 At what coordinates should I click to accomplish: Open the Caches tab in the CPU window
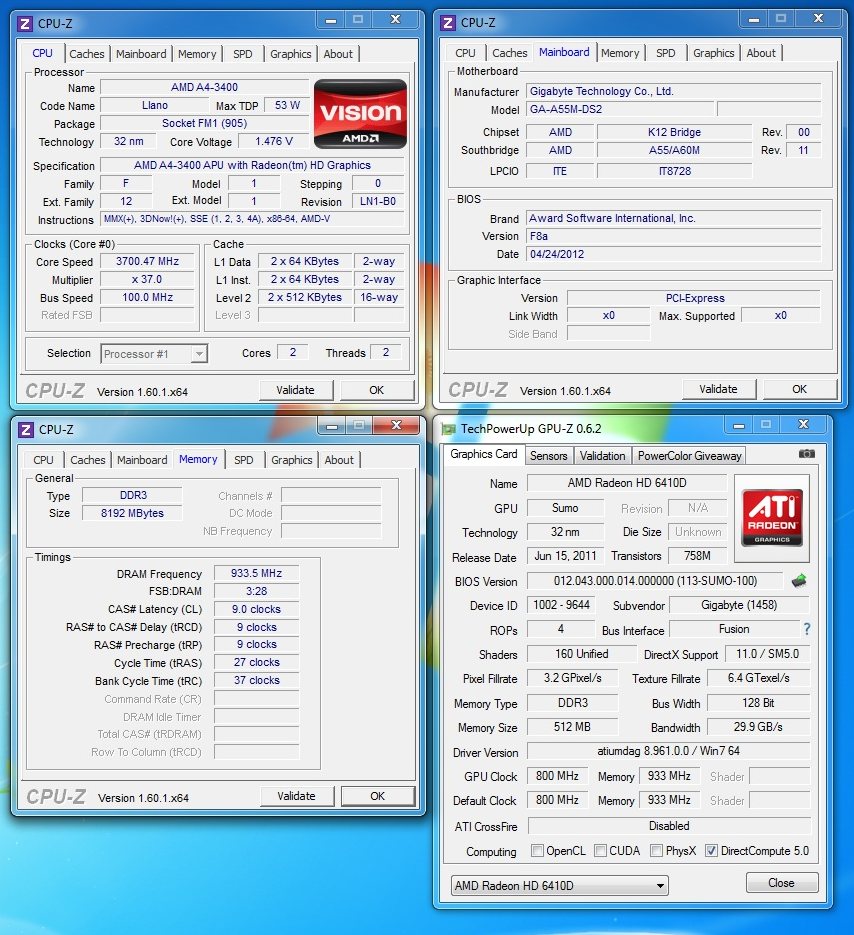click(87, 54)
